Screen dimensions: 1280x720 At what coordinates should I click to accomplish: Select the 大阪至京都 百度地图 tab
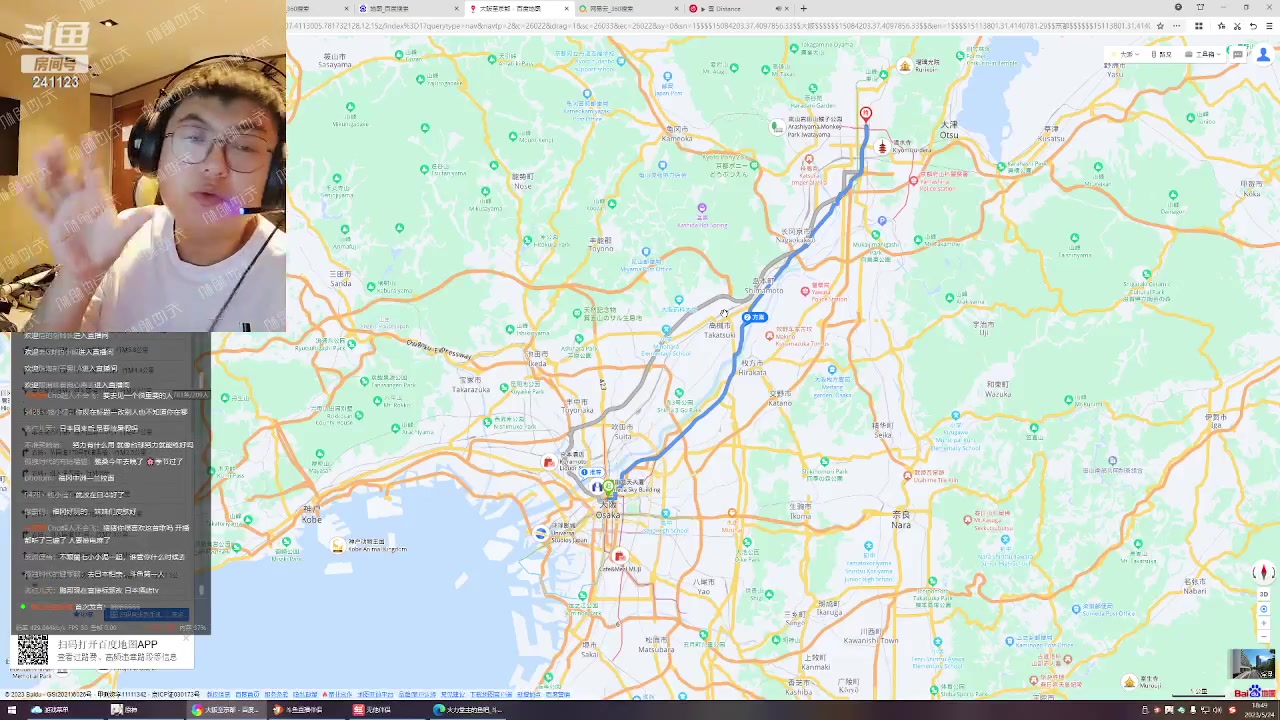(x=519, y=8)
